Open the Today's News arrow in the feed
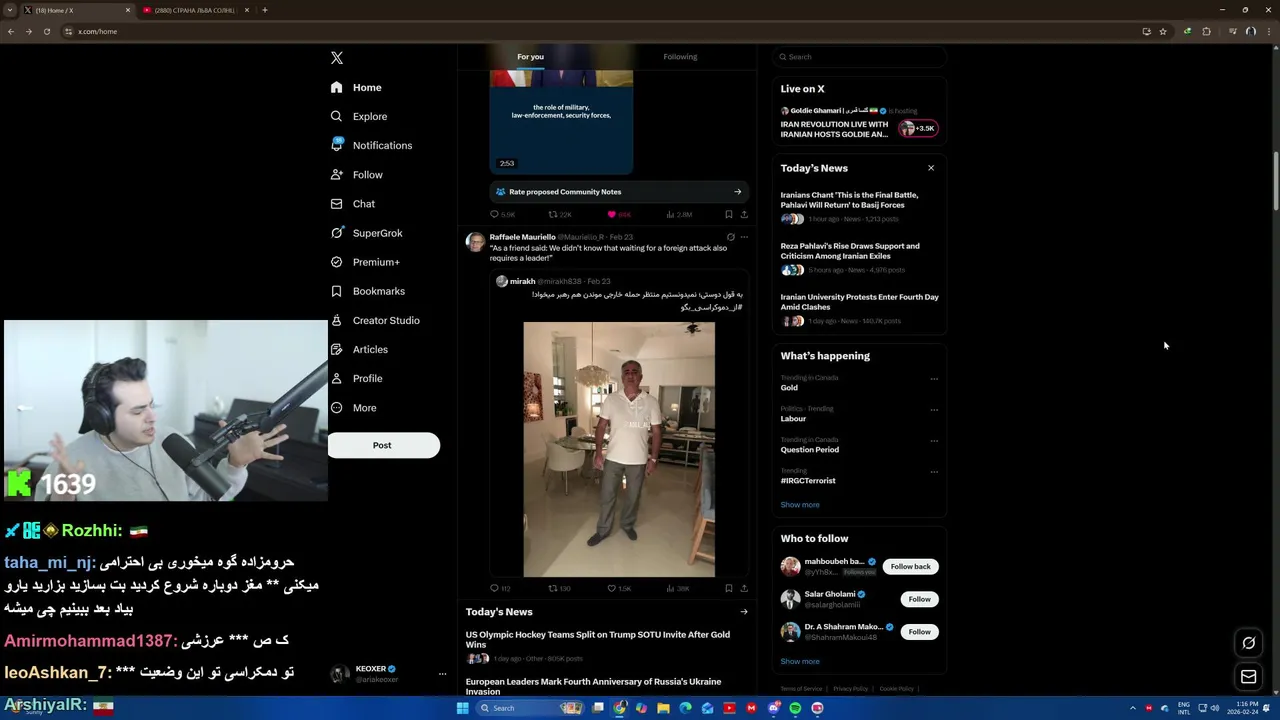Viewport: 1280px width, 720px height. 743,612
